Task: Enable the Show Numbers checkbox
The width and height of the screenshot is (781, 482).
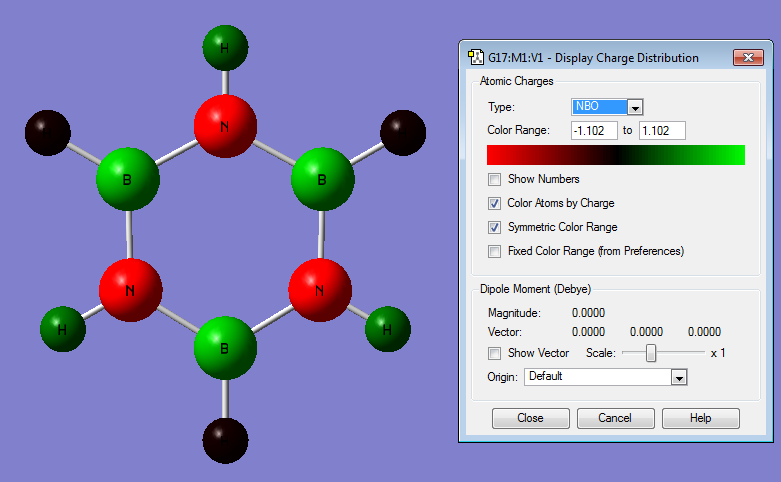Action: coord(495,180)
